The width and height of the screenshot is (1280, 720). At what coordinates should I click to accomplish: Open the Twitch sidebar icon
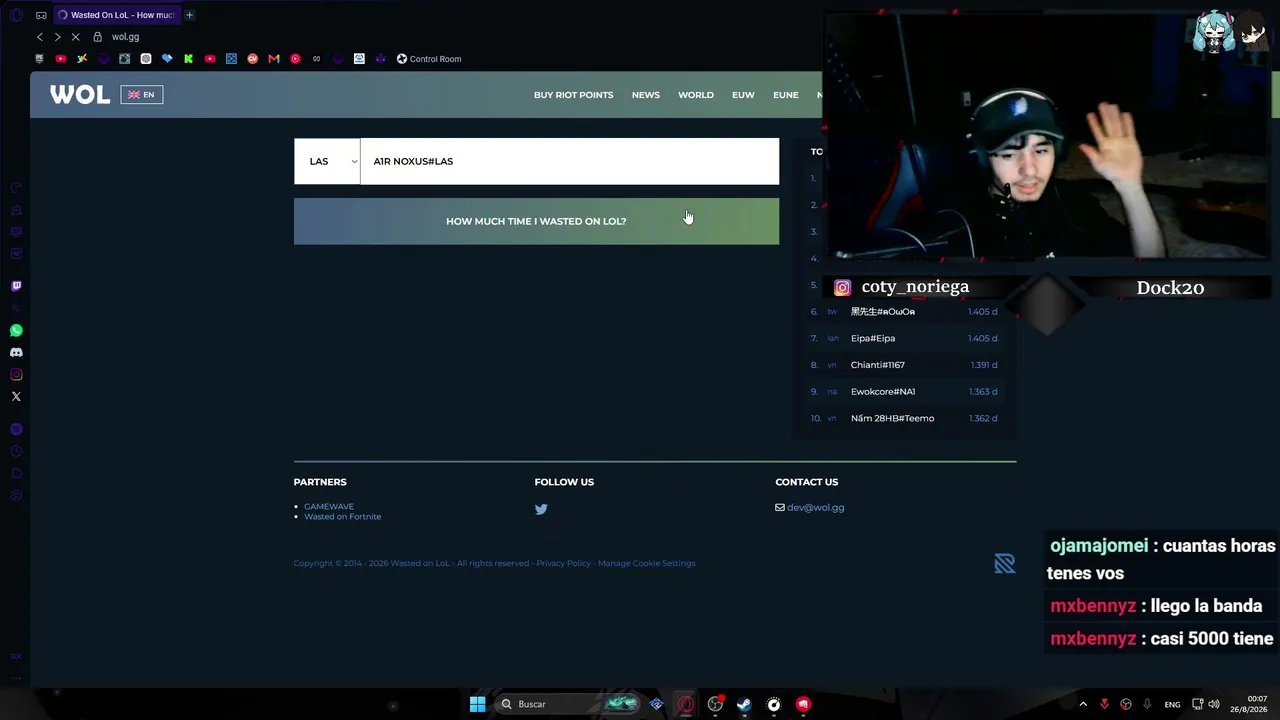click(x=16, y=286)
